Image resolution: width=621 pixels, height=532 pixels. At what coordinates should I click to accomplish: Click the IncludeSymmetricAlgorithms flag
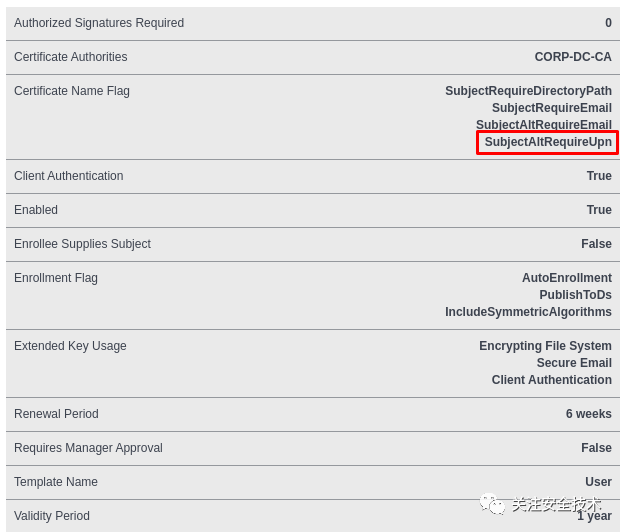[528, 312]
